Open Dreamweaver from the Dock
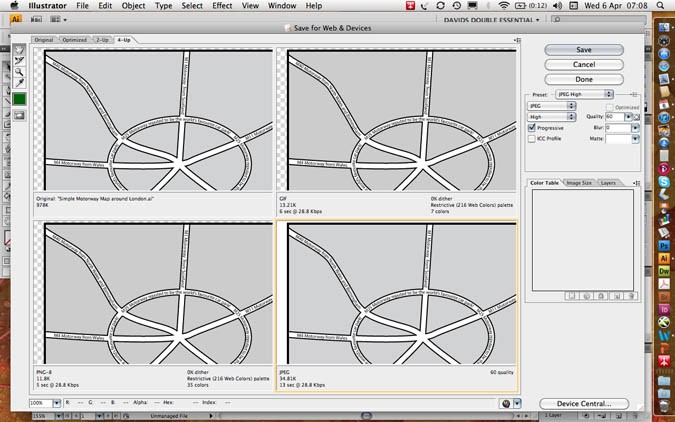This screenshot has width=675, height=422. (662, 270)
